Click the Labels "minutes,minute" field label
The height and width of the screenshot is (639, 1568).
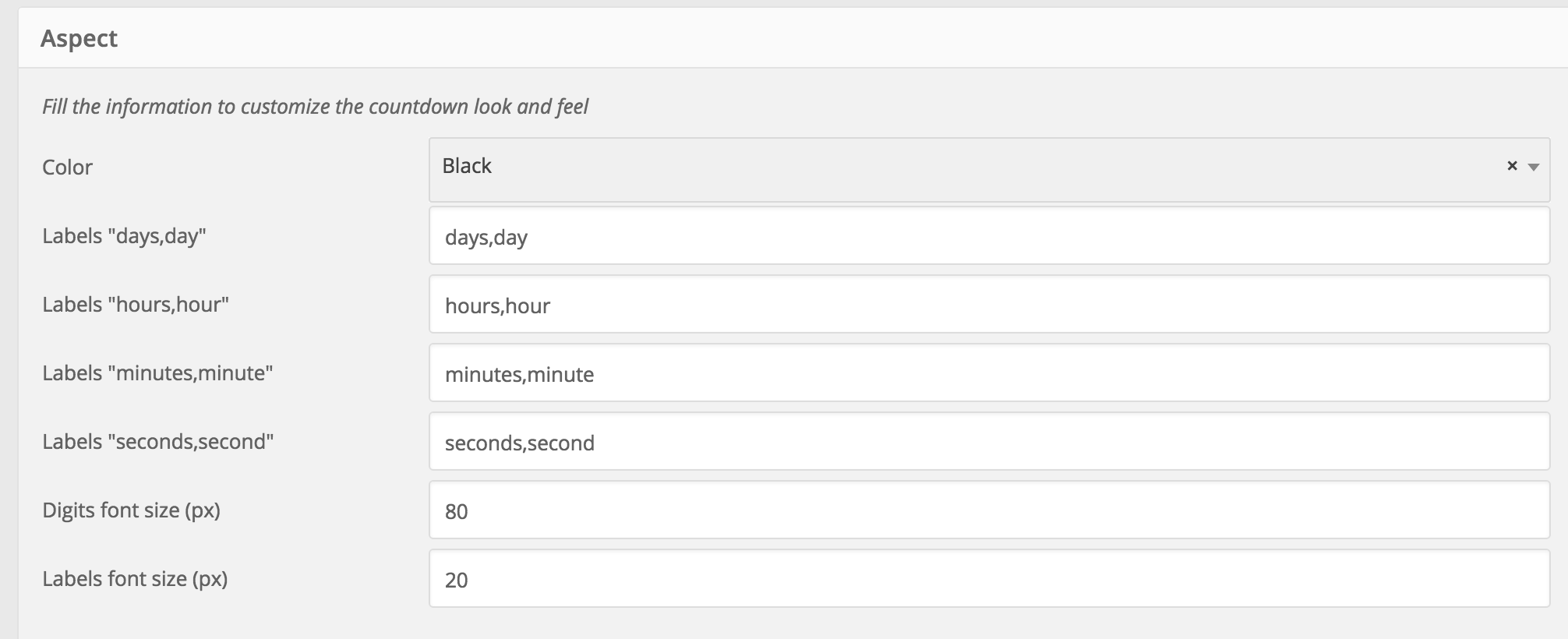[157, 373]
